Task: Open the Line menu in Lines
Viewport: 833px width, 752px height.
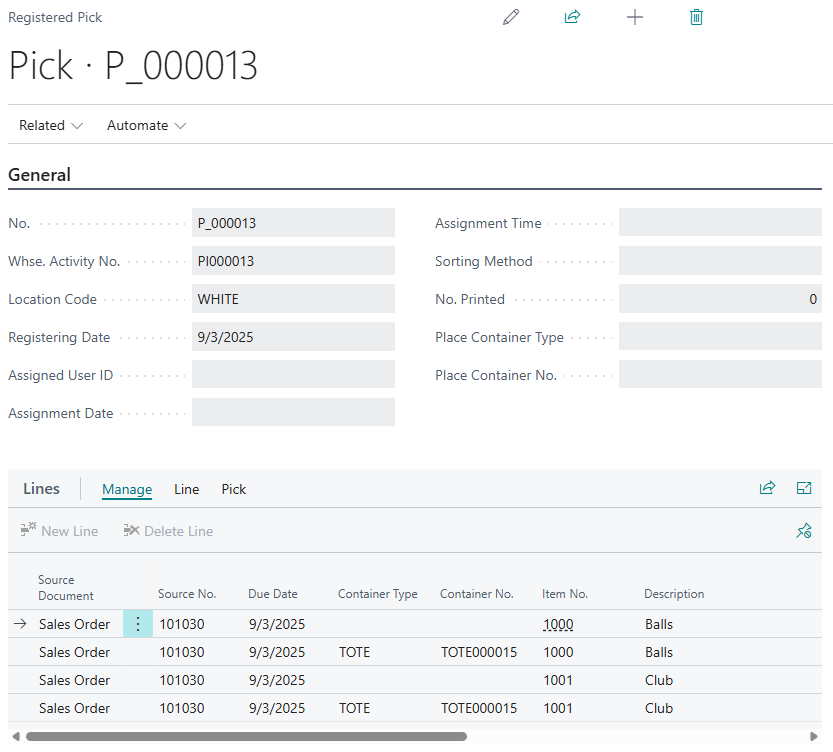Action: point(187,489)
